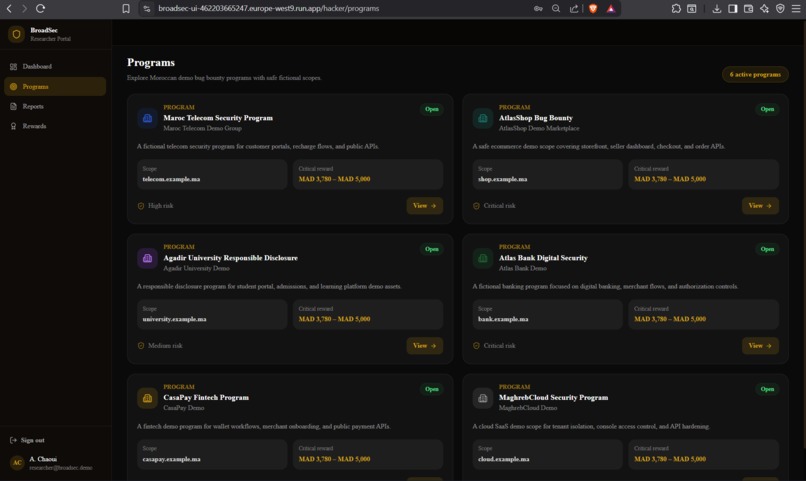Open the downloads icon
Viewport: 806px width, 481px height.
(x=717, y=8)
